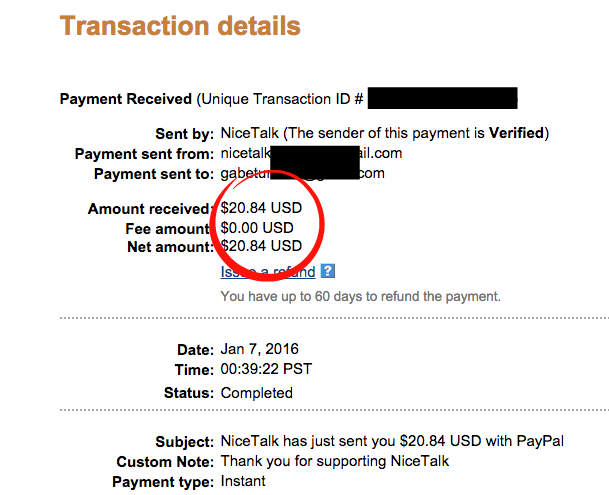
Task: Click the Transaction details heading
Action: tap(180, 26)
